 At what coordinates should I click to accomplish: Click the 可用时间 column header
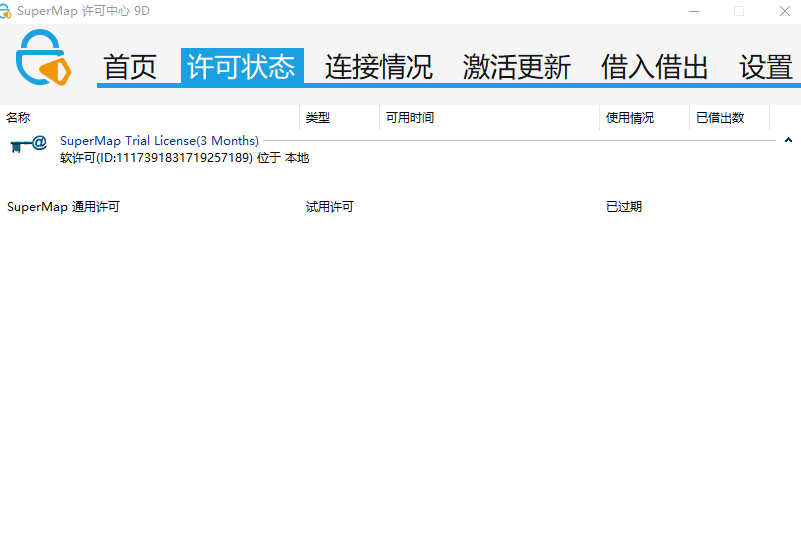coord(410,118)
